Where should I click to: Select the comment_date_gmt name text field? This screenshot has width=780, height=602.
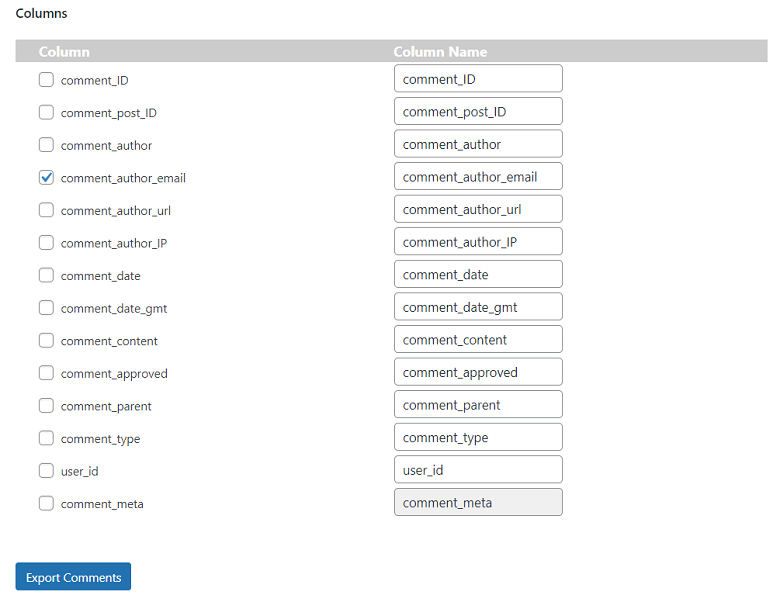478,307
